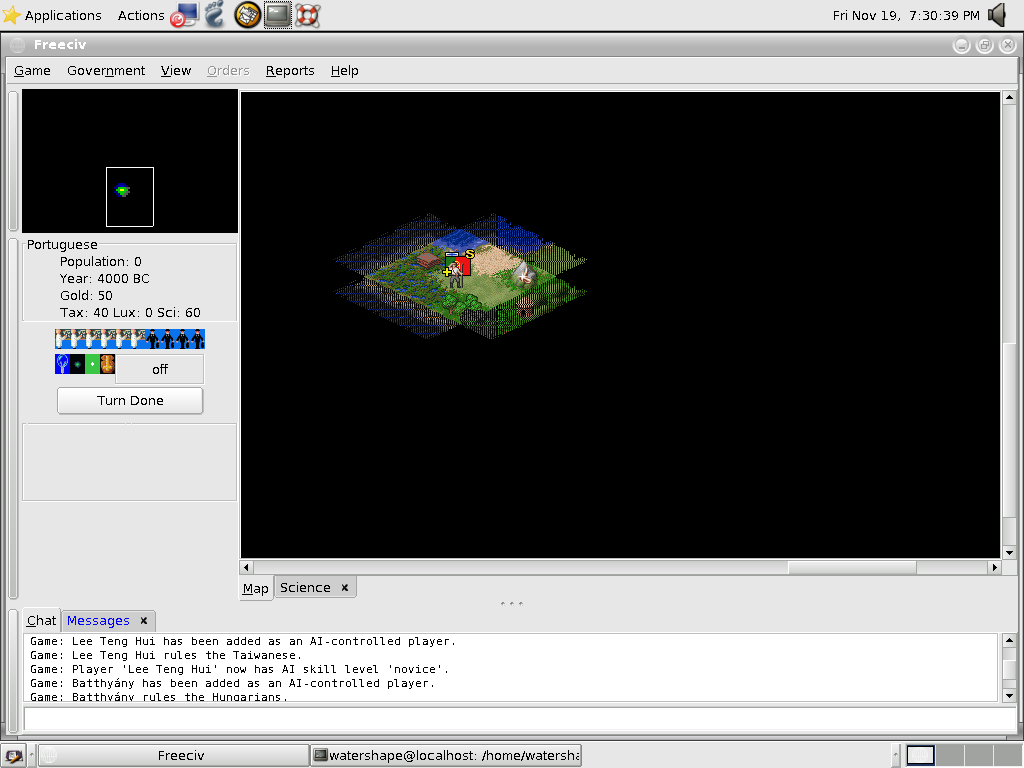
Task: Close the Science tab
Action: tap(345, 588)
